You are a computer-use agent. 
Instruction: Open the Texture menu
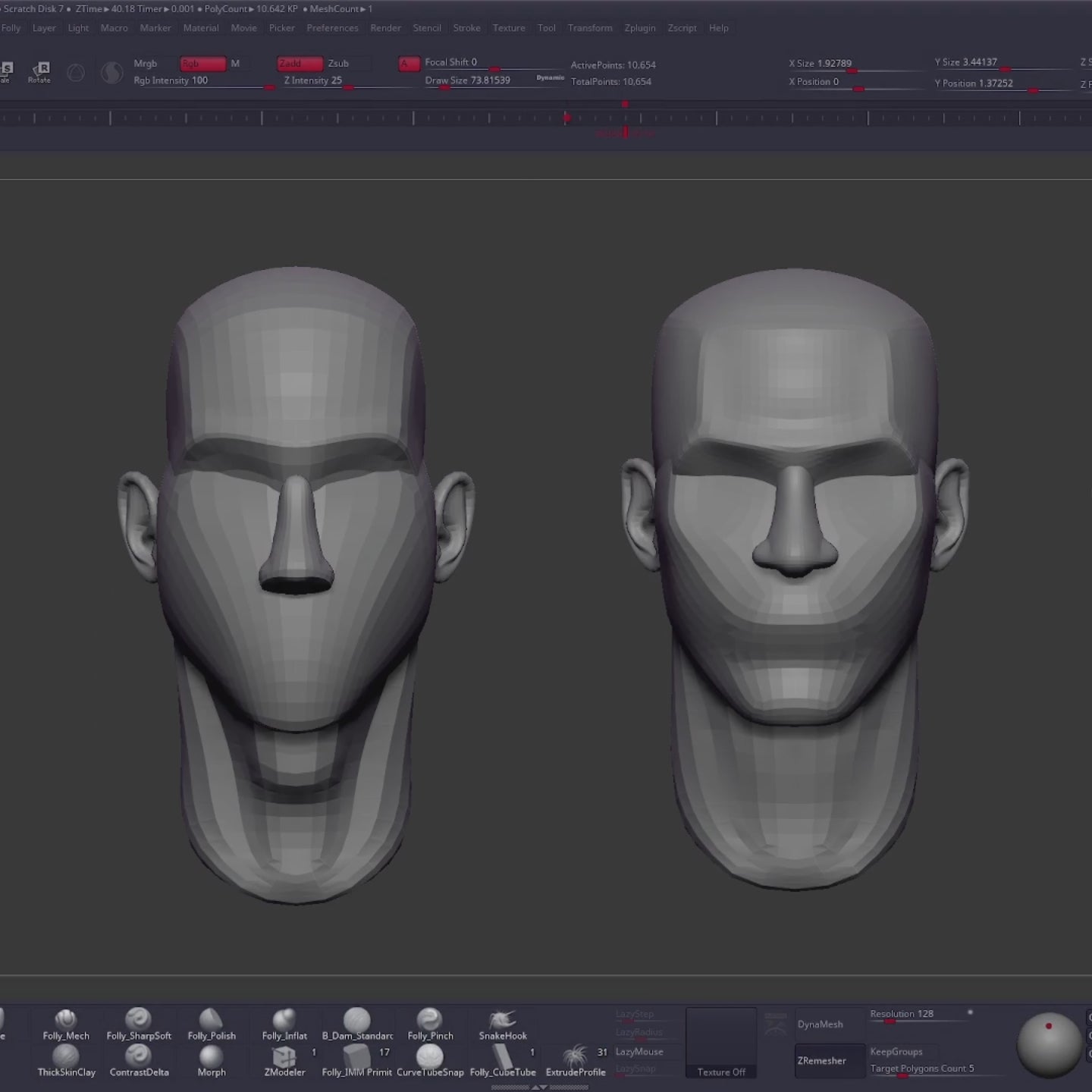508,27
